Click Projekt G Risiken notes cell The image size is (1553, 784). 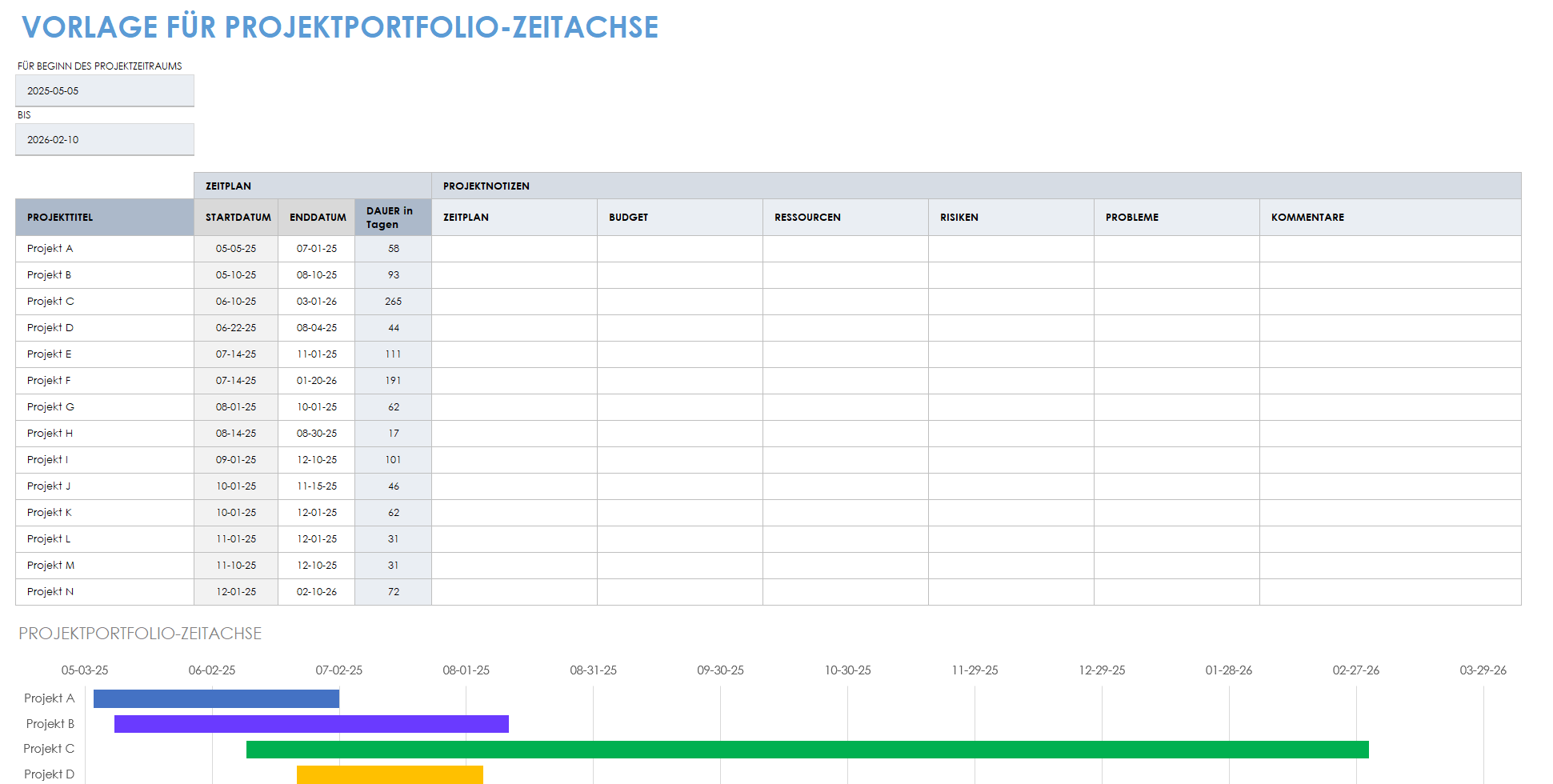pos(1011,407)
